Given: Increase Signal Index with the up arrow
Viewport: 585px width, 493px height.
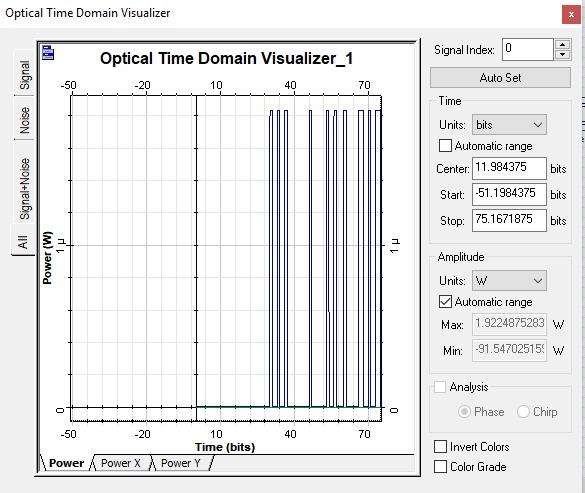Looking at the screenshot, I should pyautogui.click(x=562, y=44).
